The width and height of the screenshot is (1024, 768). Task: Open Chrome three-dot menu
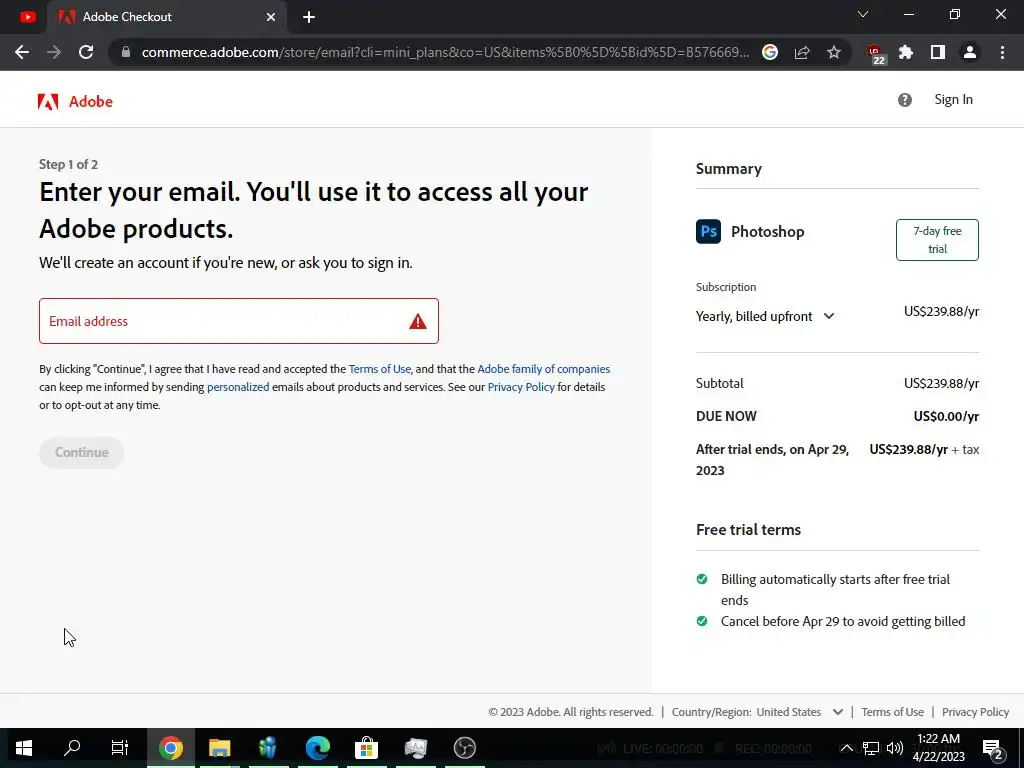[1002, 52]
